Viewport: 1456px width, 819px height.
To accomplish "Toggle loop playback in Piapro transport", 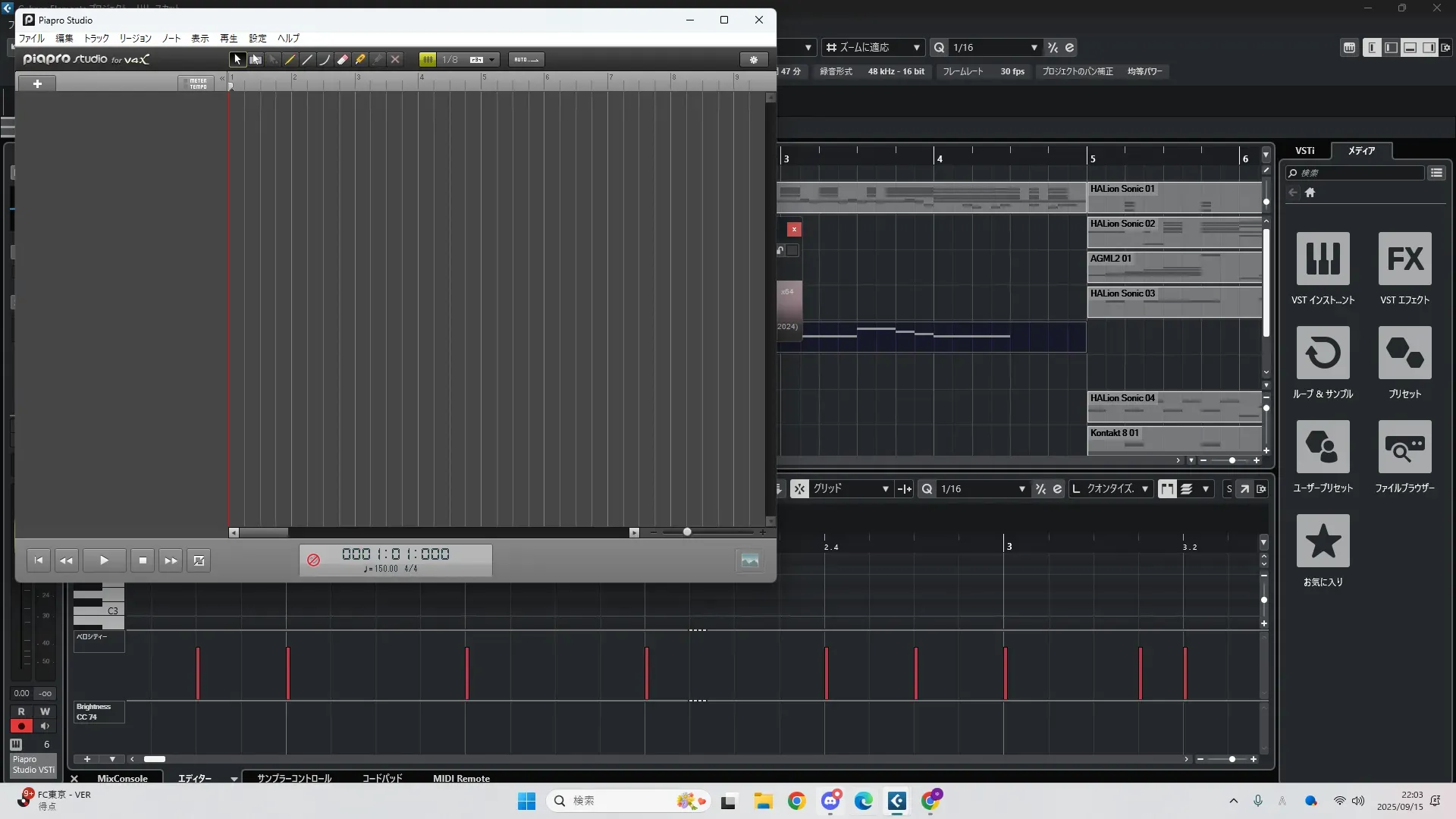I will (199, 560).
